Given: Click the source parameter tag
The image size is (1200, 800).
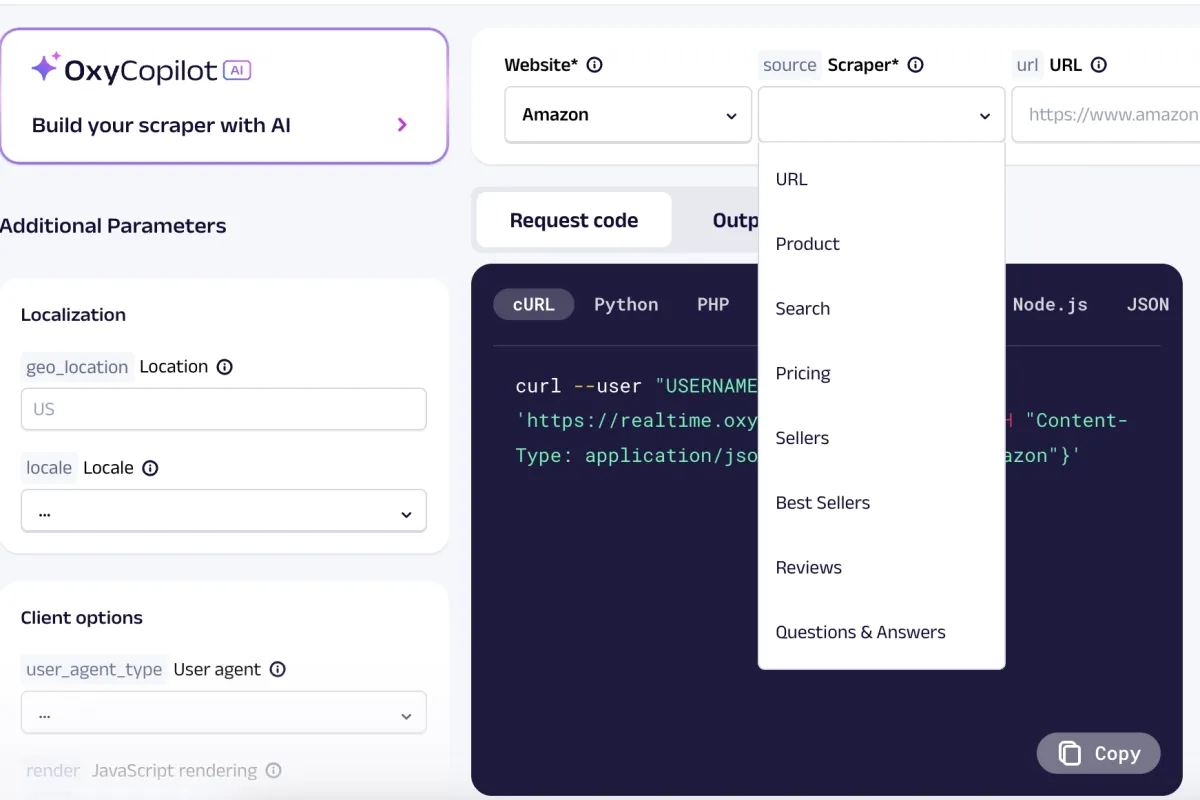Looking at the screenshot, I should pyautogui.click(x=790, y=65).
